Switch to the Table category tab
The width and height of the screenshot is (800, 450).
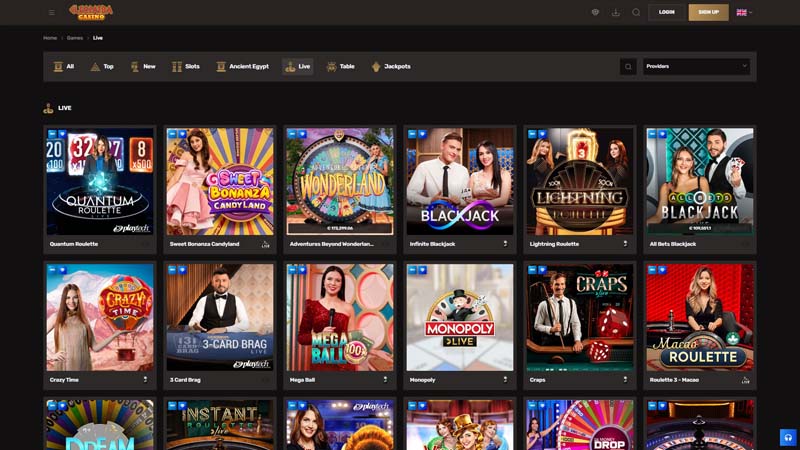coord(340,66)
